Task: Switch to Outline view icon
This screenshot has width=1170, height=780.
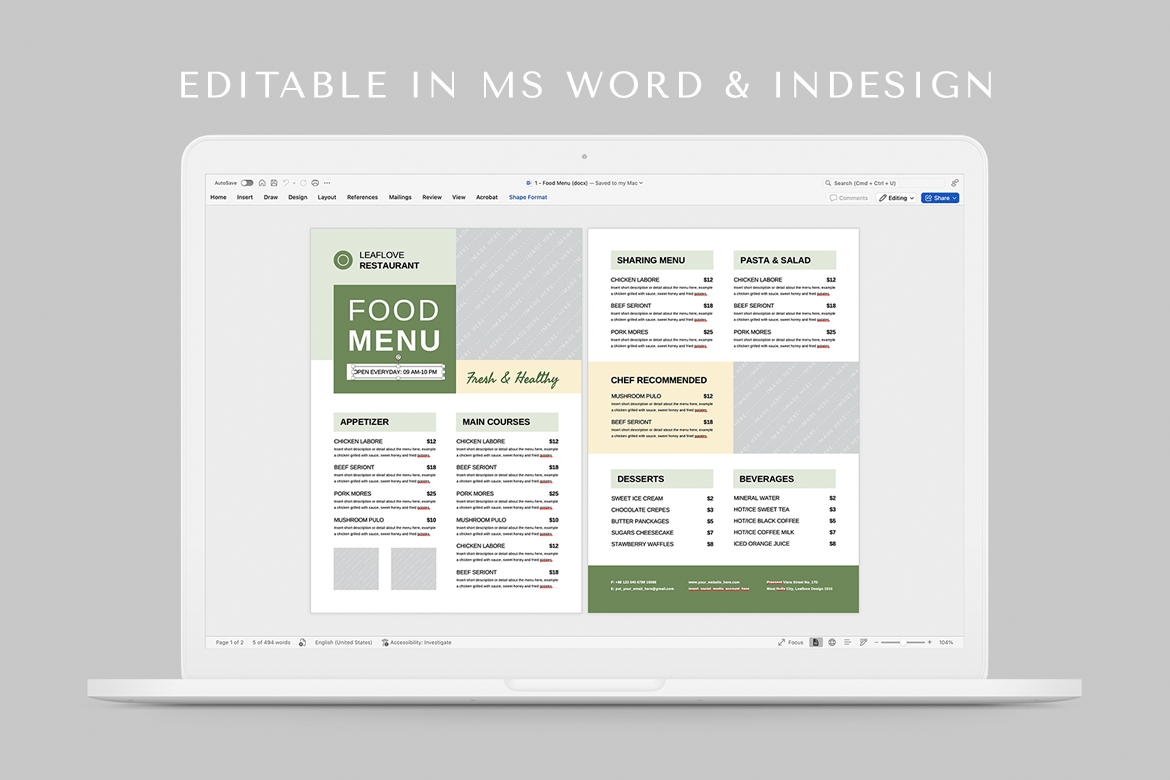Action: point(848,643)
